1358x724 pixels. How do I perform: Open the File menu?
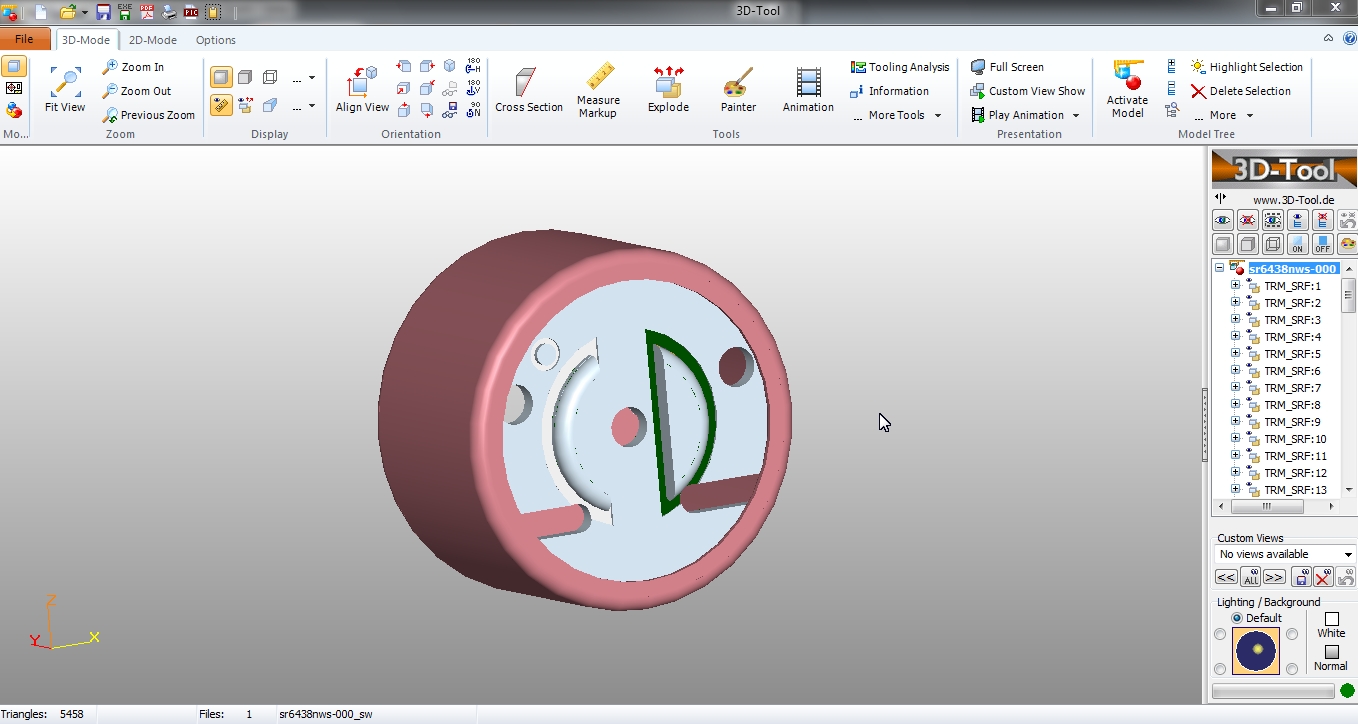pos(25,38)
